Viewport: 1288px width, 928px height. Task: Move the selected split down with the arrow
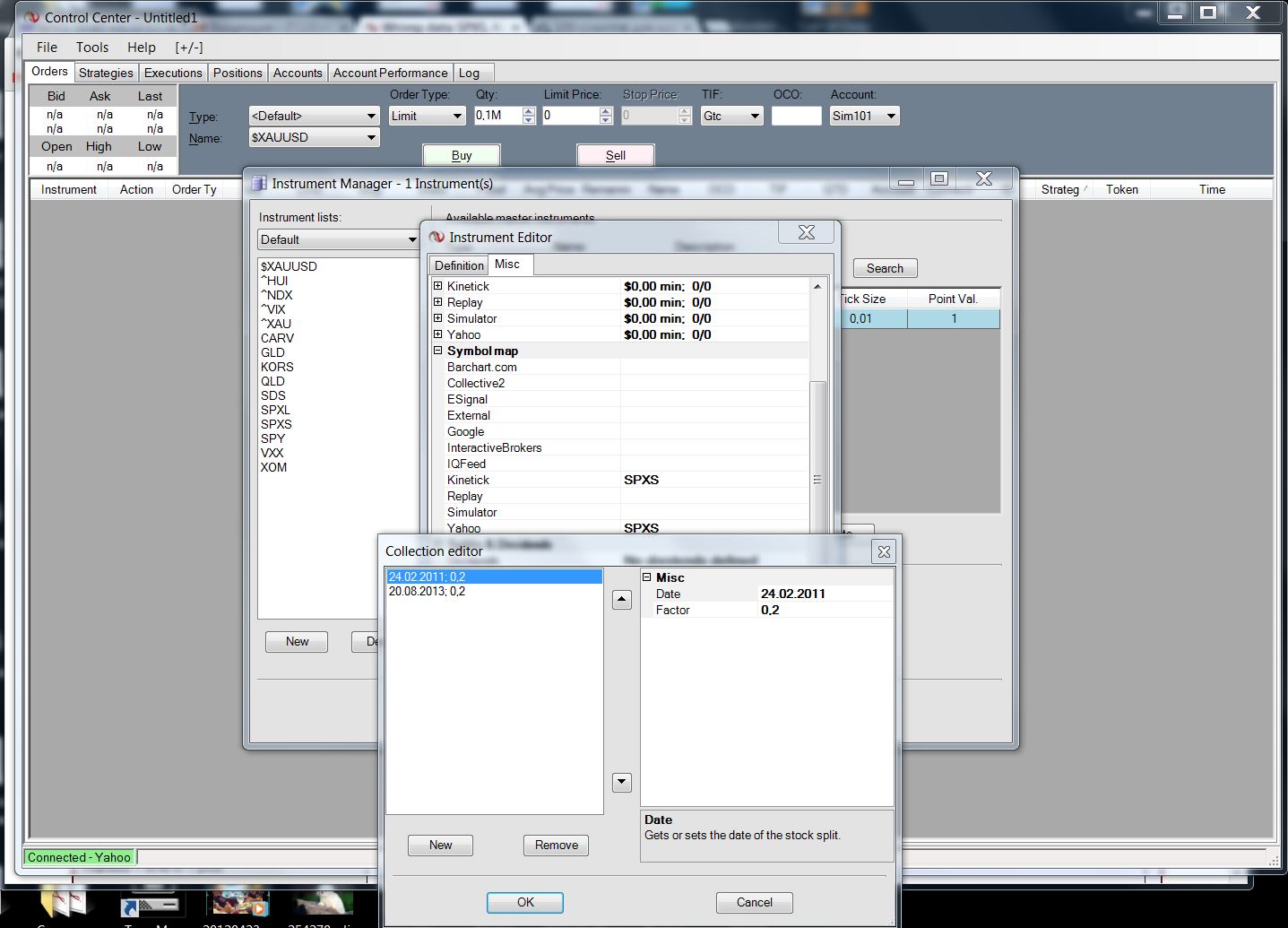tap(622, 782)
